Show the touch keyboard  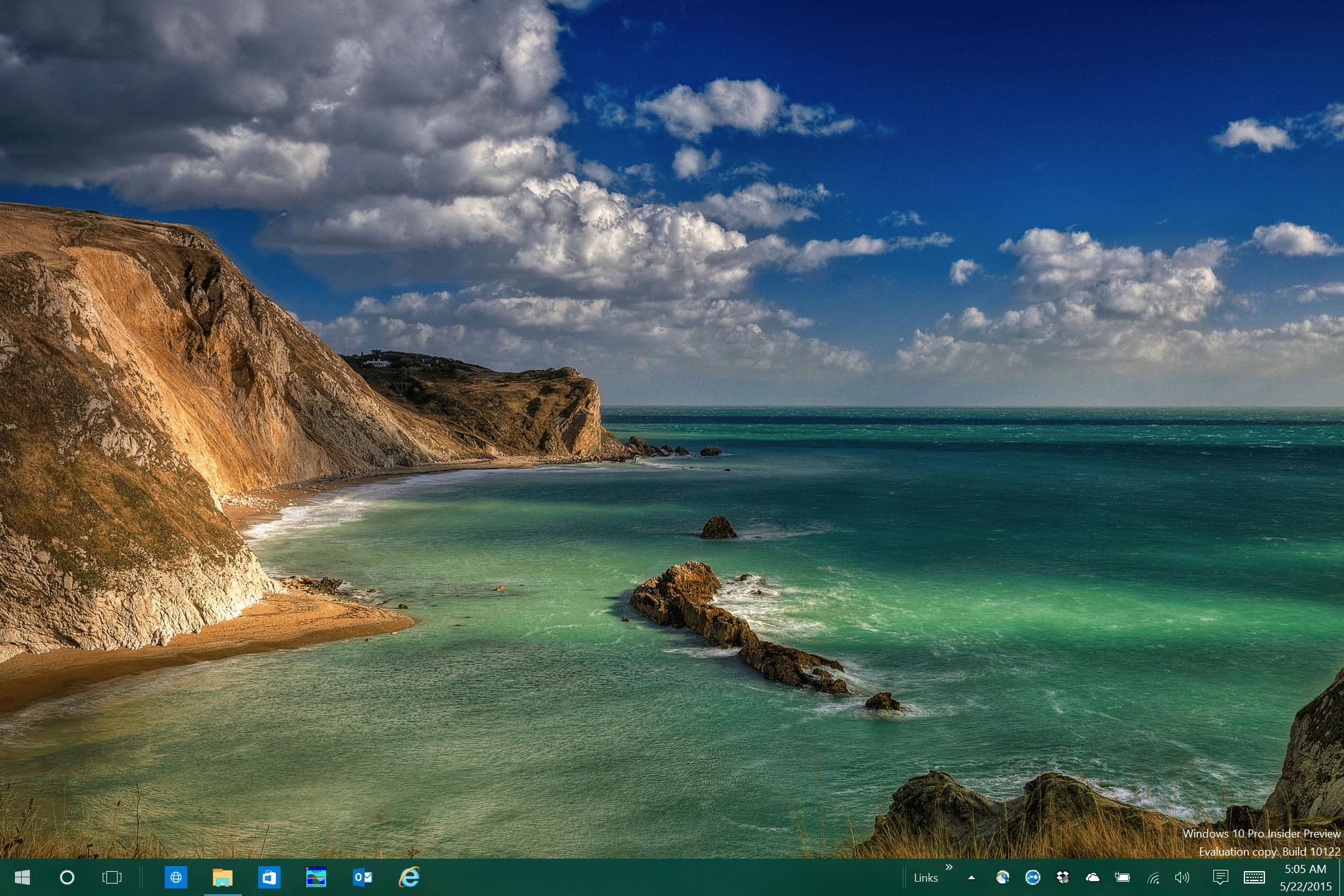1254,877
